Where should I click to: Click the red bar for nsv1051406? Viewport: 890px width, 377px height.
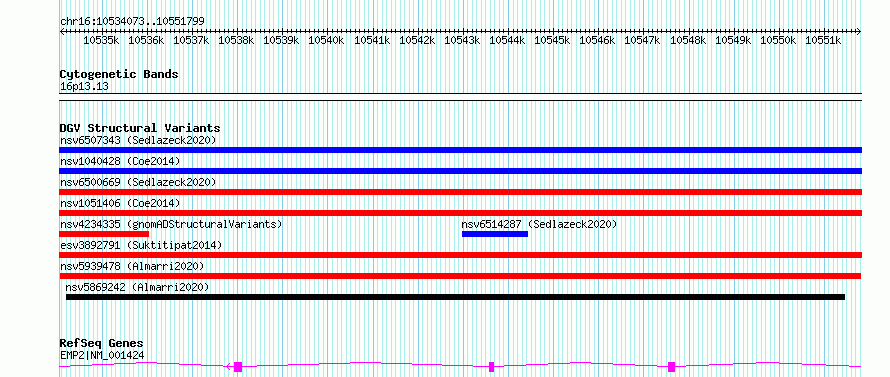click(x=460, y=213)
